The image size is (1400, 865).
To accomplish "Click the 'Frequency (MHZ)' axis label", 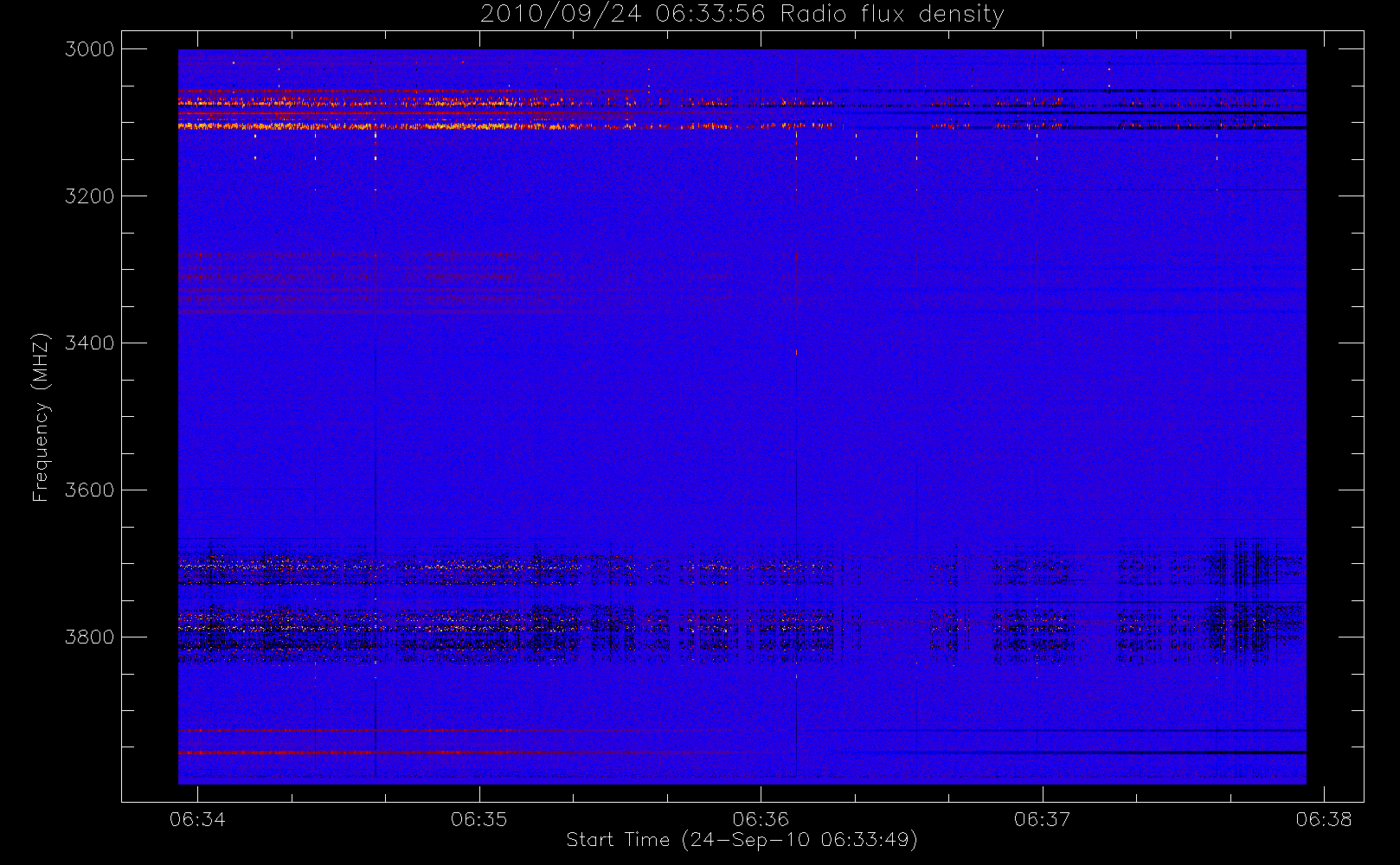I will [41, 417].
